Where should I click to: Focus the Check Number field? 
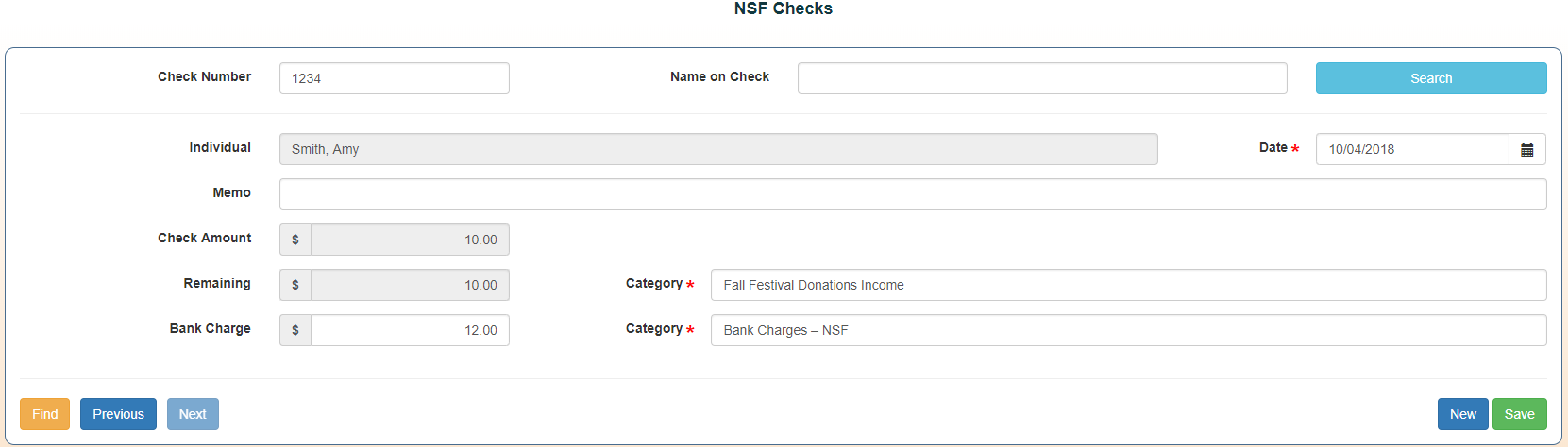394,78
